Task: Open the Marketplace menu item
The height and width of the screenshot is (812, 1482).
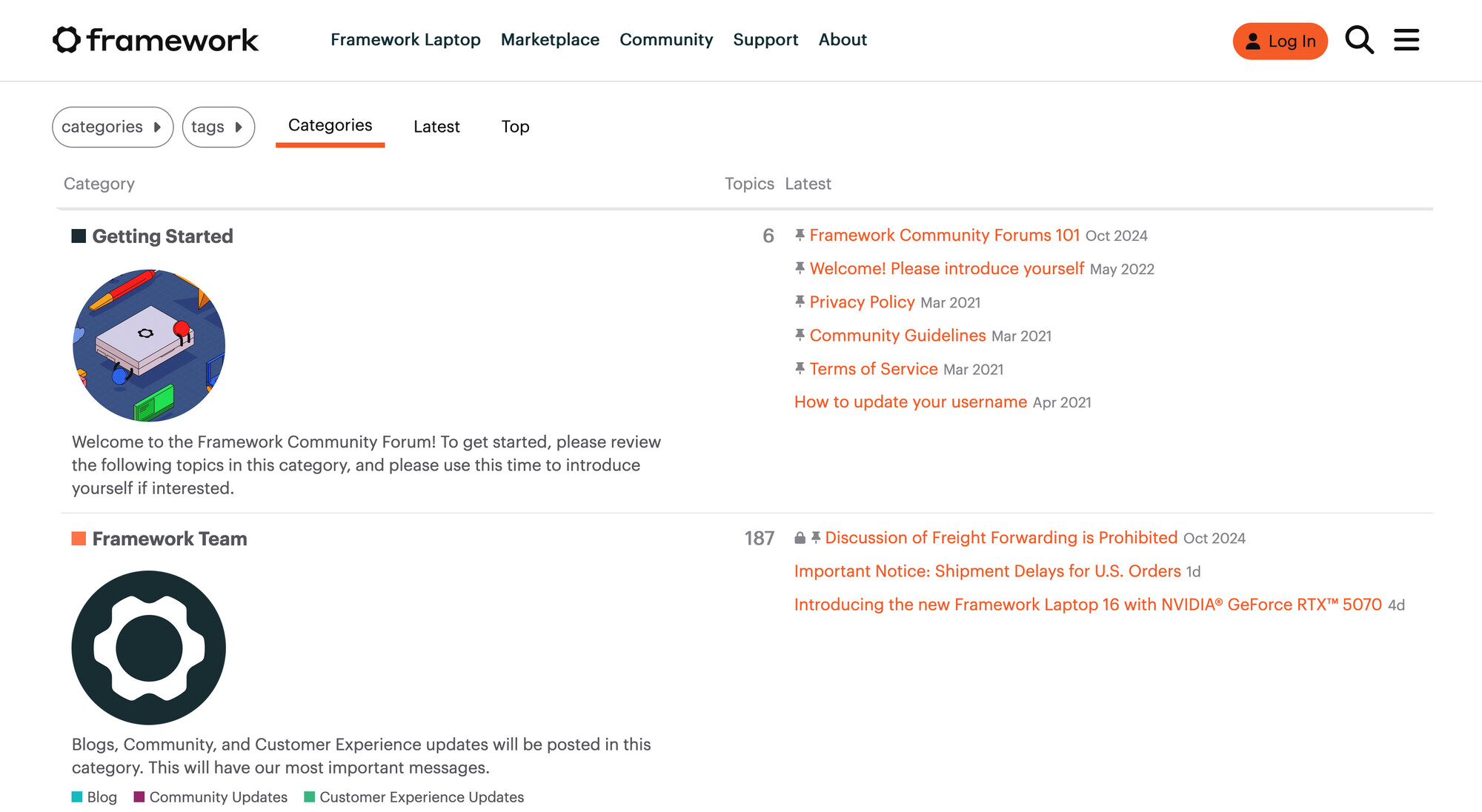Action: (550, 40)
